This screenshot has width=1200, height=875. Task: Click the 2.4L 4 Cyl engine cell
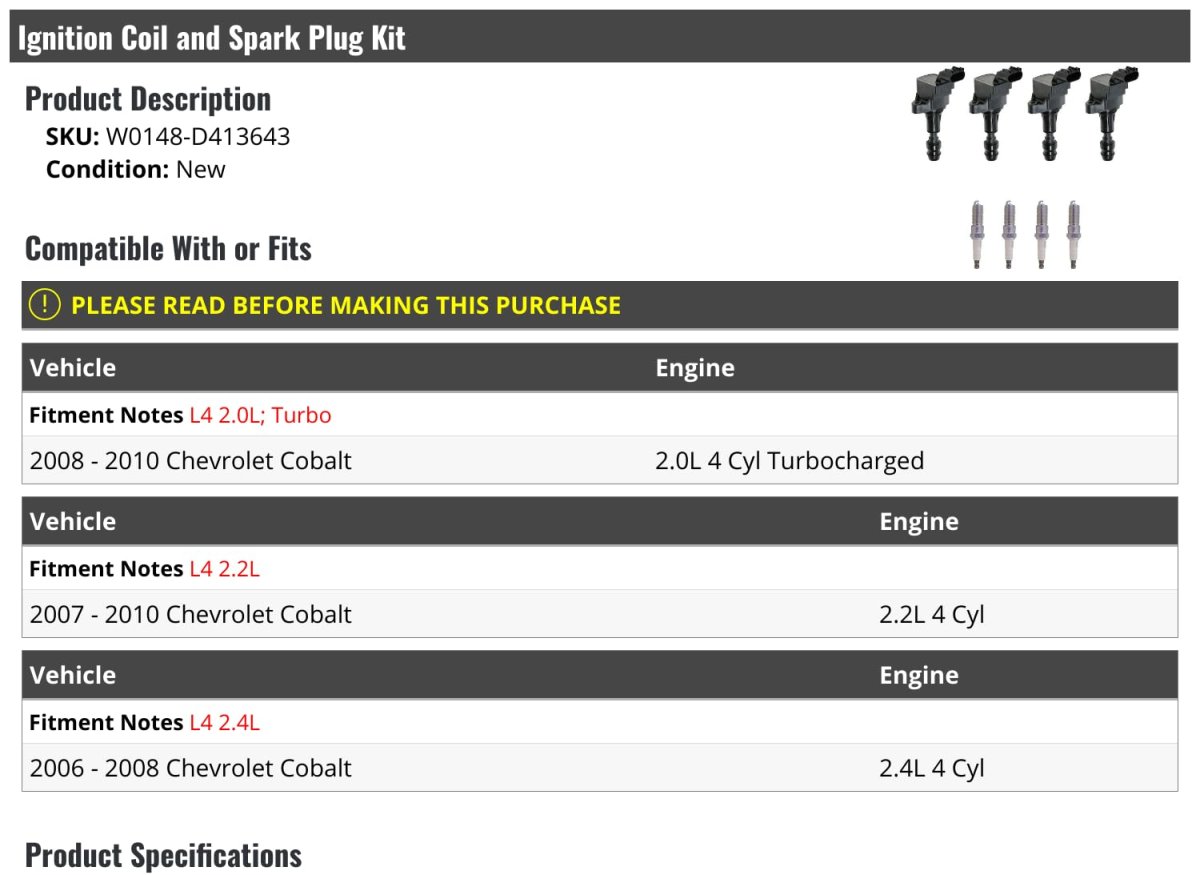(x=932, y=768)
